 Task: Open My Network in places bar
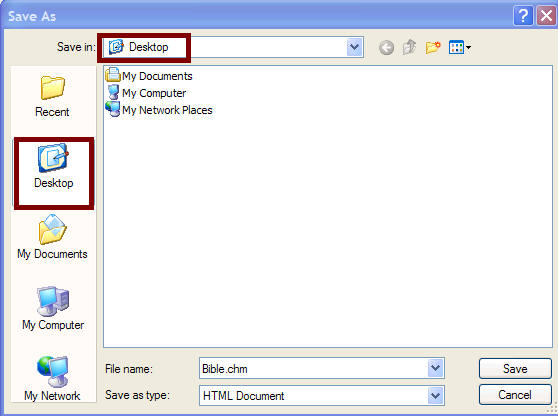(x=52, y=379)
